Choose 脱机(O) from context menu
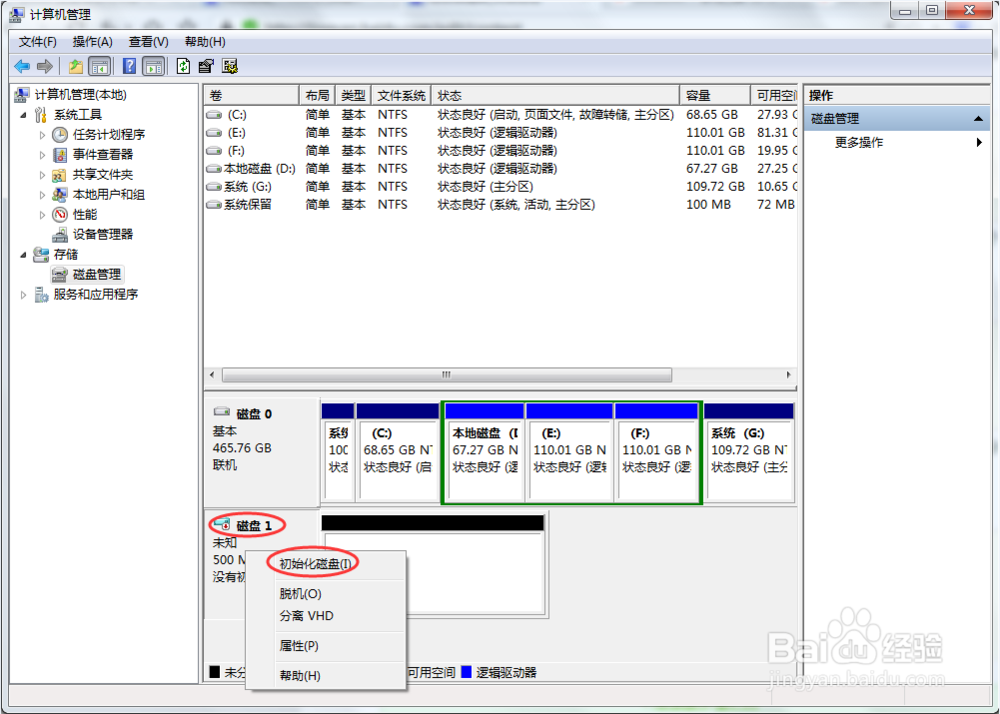 326,594
